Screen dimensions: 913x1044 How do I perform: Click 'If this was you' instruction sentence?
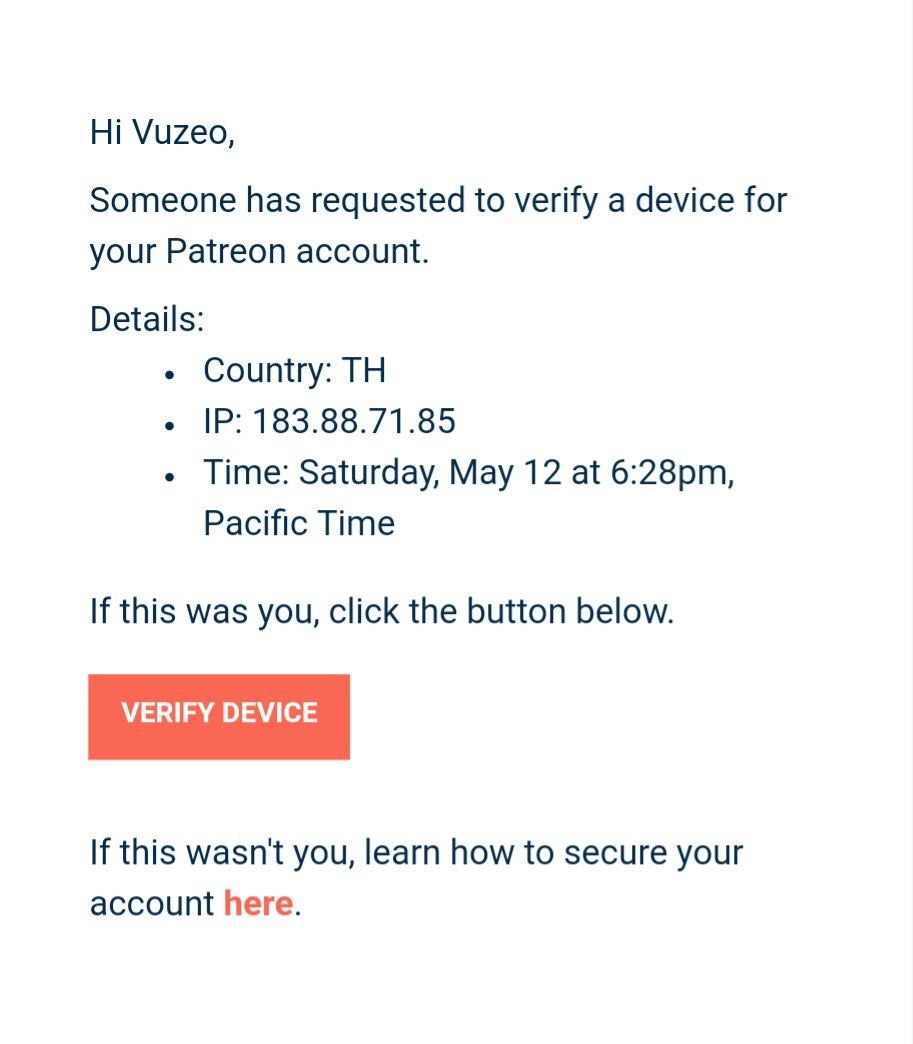click(x=382, y=612)
